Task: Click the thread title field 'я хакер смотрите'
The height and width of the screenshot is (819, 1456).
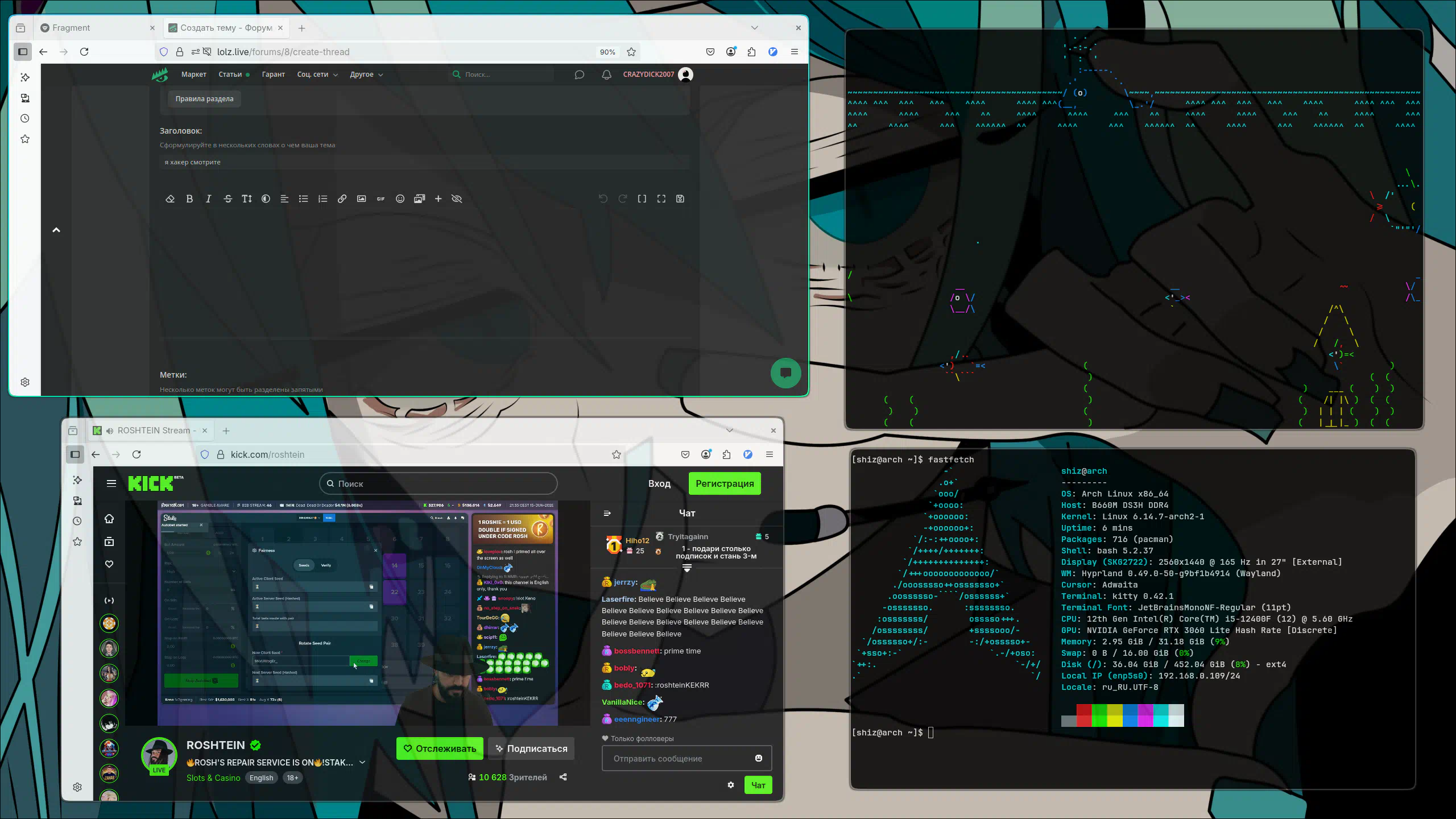Action: click(x=424, y=162)
